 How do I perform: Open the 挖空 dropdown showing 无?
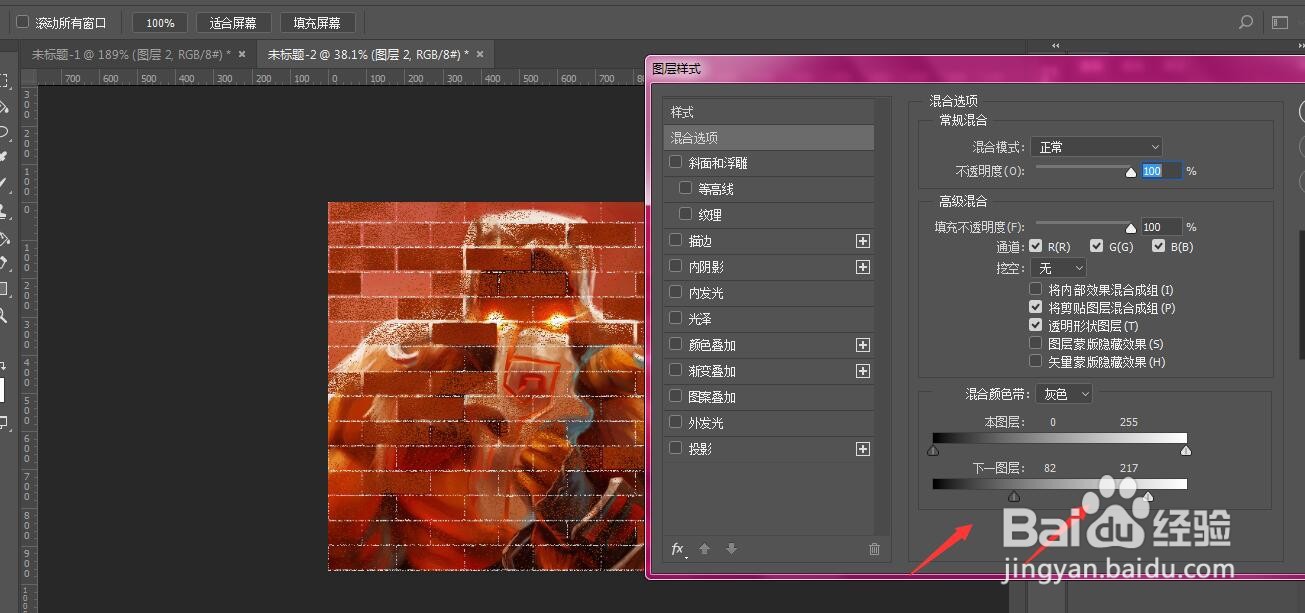(1059, 268)
